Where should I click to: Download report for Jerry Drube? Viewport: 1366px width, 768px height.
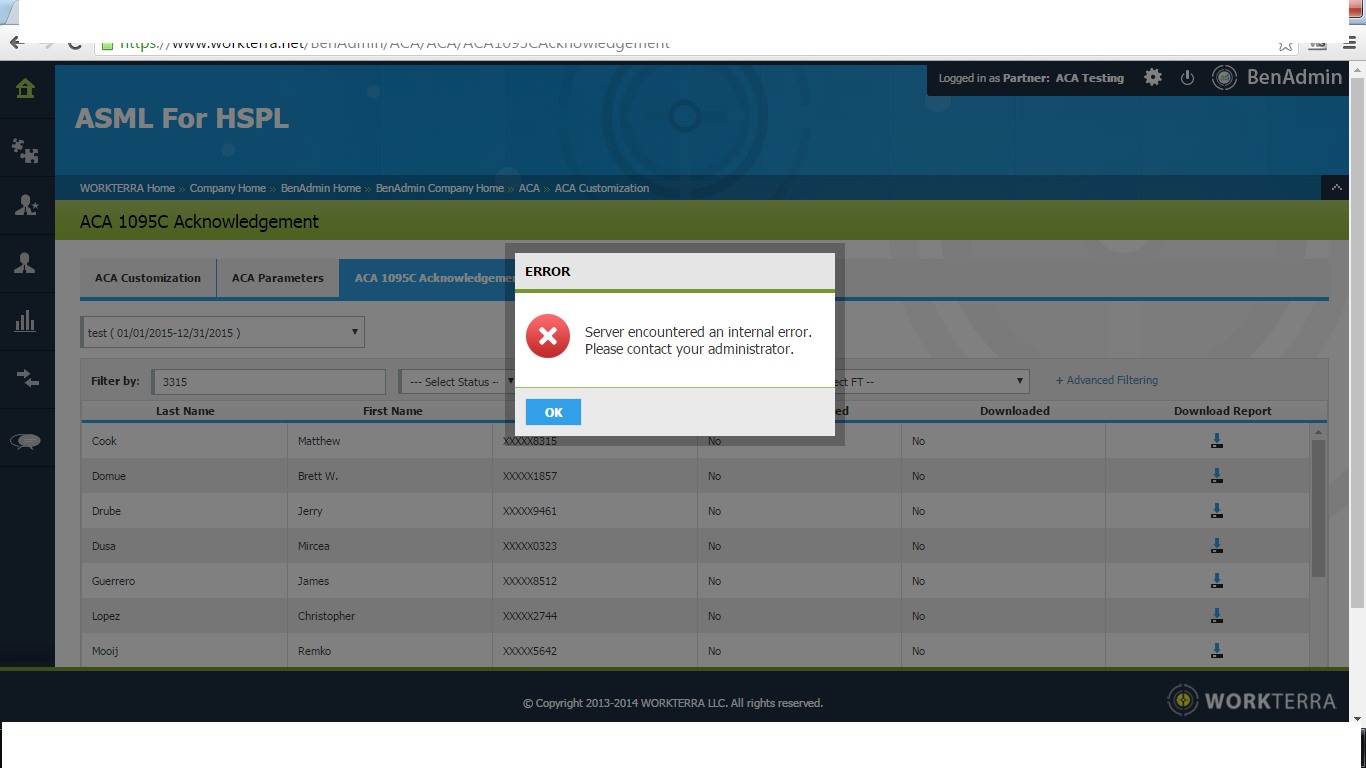click(x=1217, y=511)
